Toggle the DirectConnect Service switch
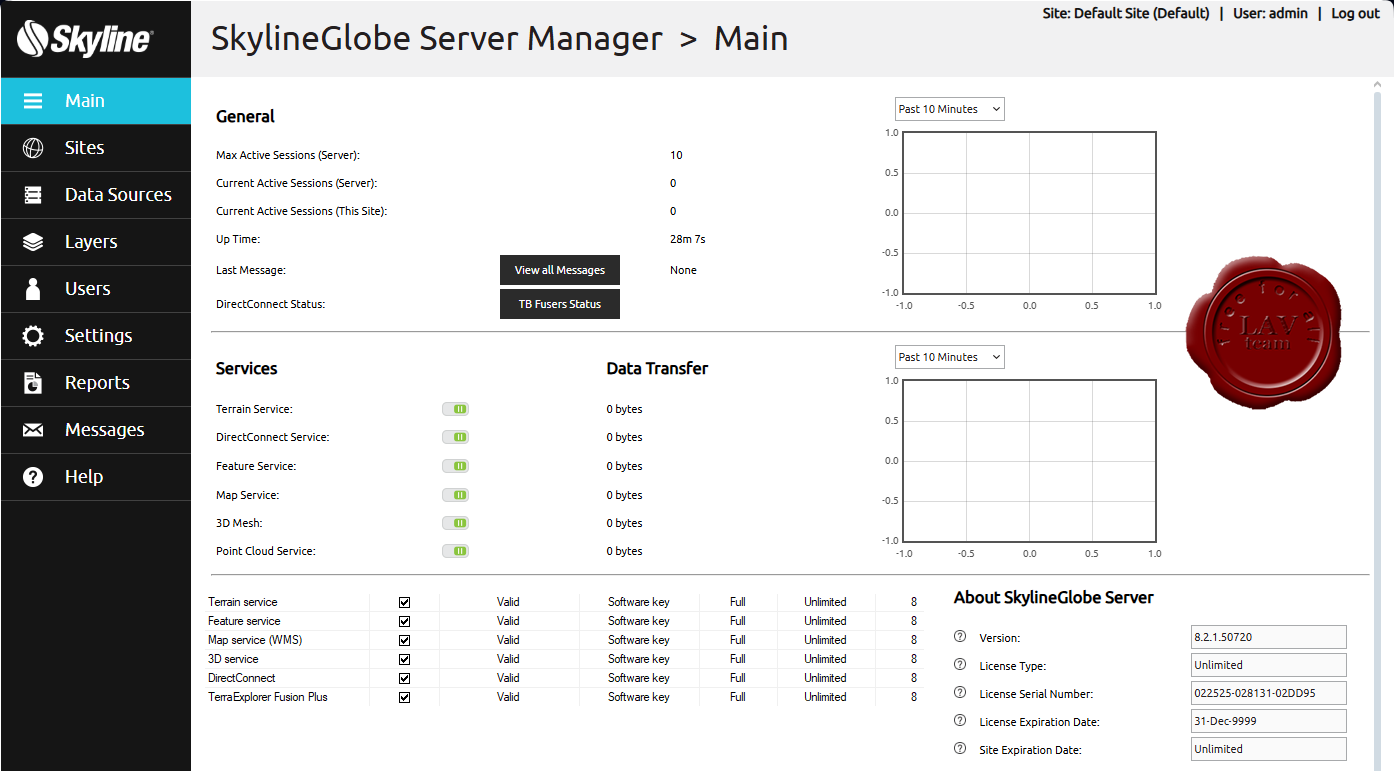Image resolution: width=1394 pixels, height=771 pixels. (x=456, y=437)
